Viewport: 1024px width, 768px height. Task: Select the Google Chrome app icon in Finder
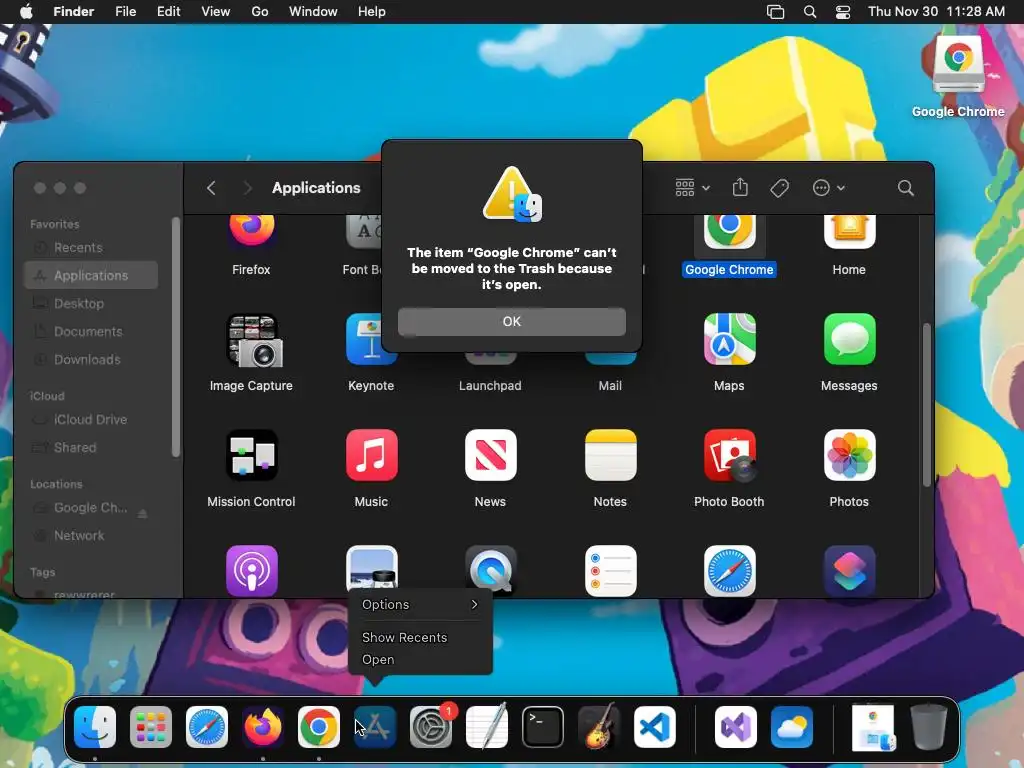click(x=729, y=232)
